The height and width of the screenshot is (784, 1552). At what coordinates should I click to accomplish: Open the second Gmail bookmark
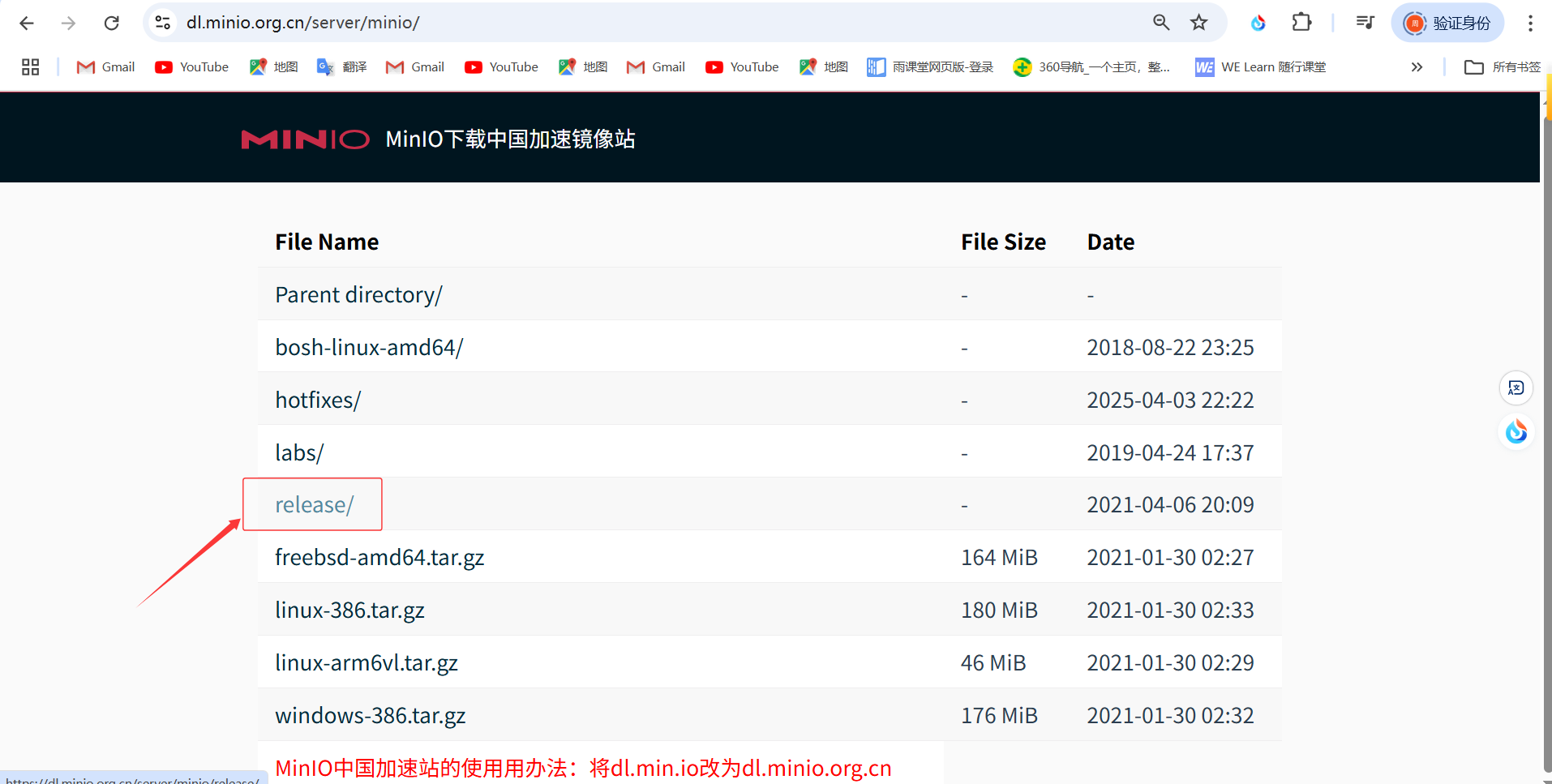click(415, 67)
